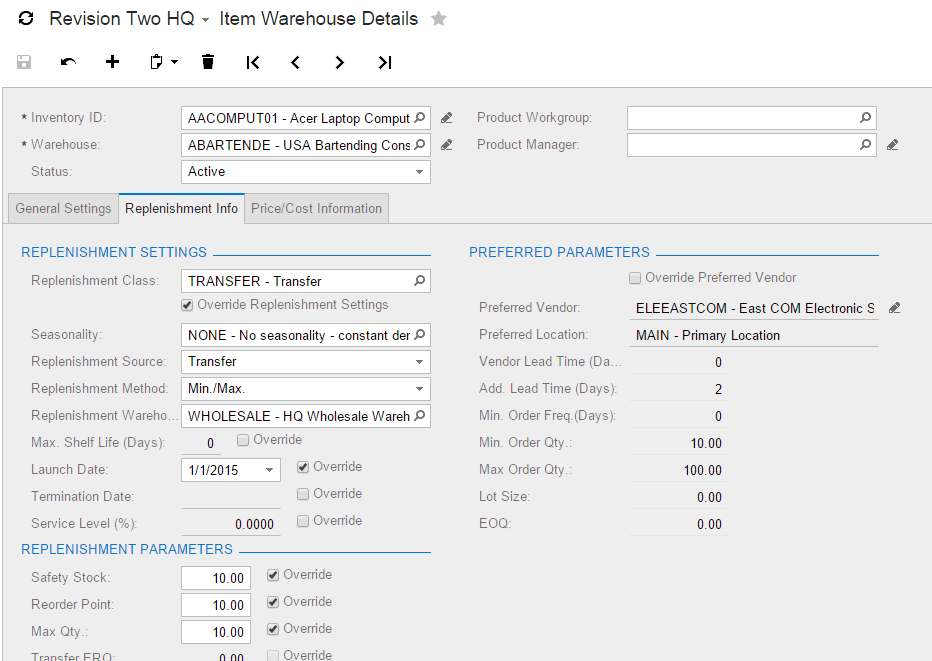The height and width of the screenshot is (661, 932).
Task: Expand Replenishment Source dropdown
Action: coord(419,362)
